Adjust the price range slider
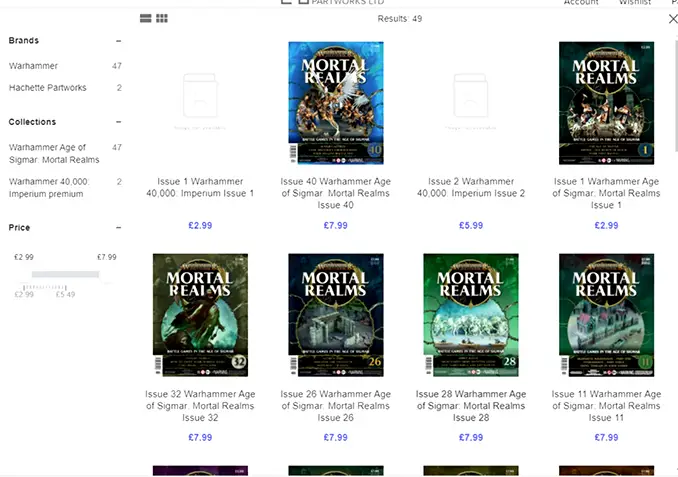678x477 pixels. pyautogui.click(x=65, y=274)
